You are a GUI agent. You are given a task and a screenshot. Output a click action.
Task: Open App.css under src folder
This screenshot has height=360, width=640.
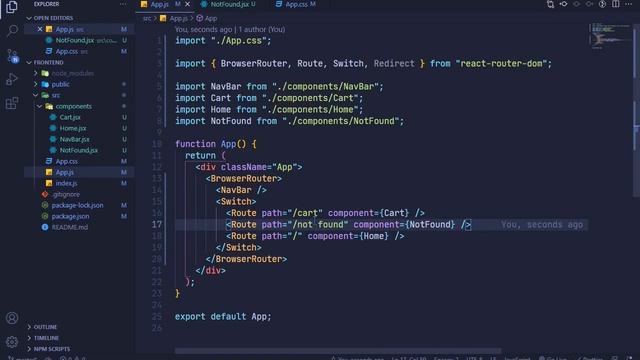[67, 162]
